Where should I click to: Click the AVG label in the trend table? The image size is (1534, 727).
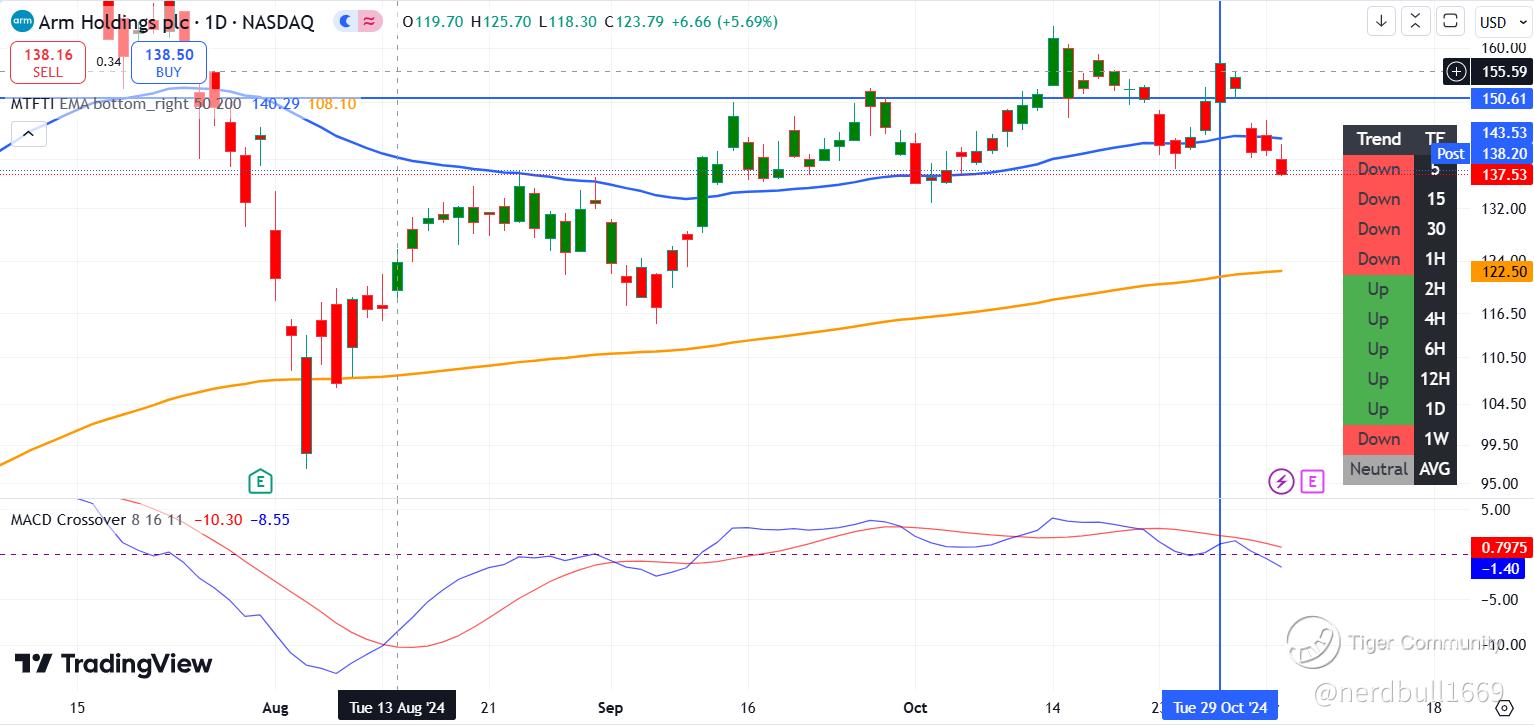[1435, 469]
